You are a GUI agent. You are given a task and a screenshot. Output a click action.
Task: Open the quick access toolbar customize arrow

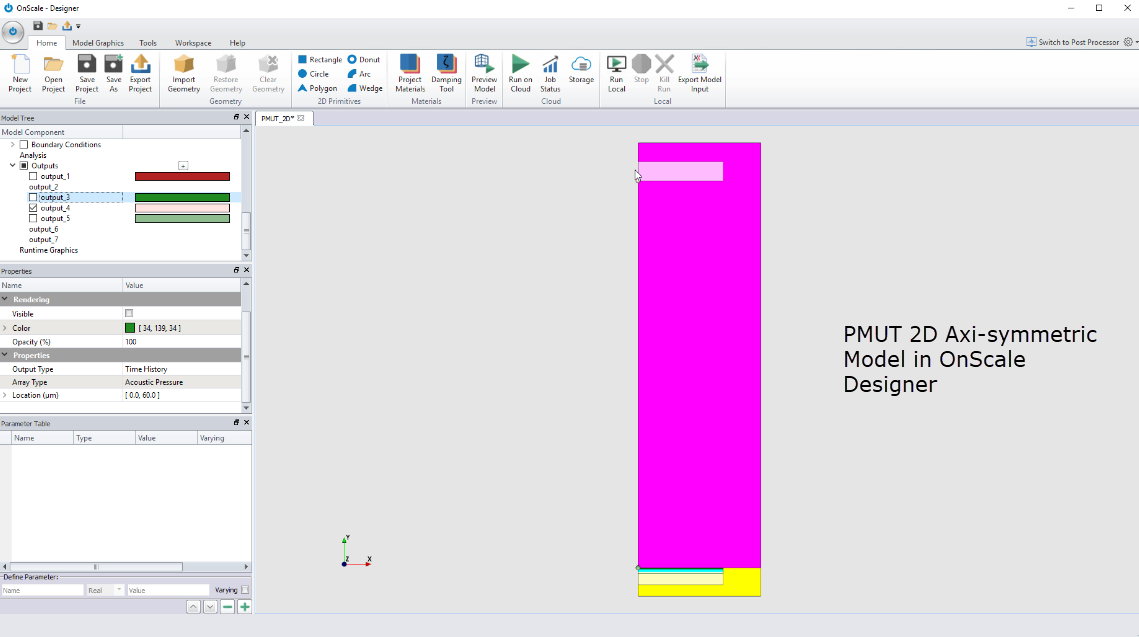(78, 26)
